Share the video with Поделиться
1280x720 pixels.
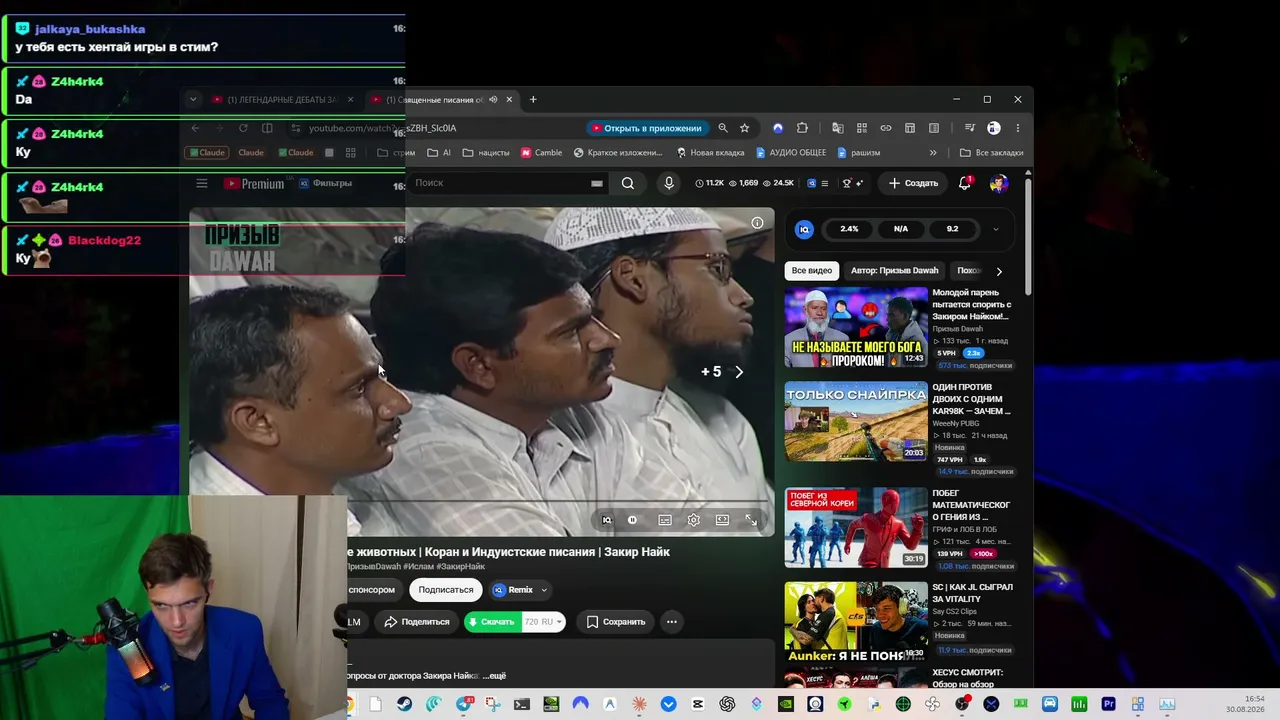tap(417, 622)
